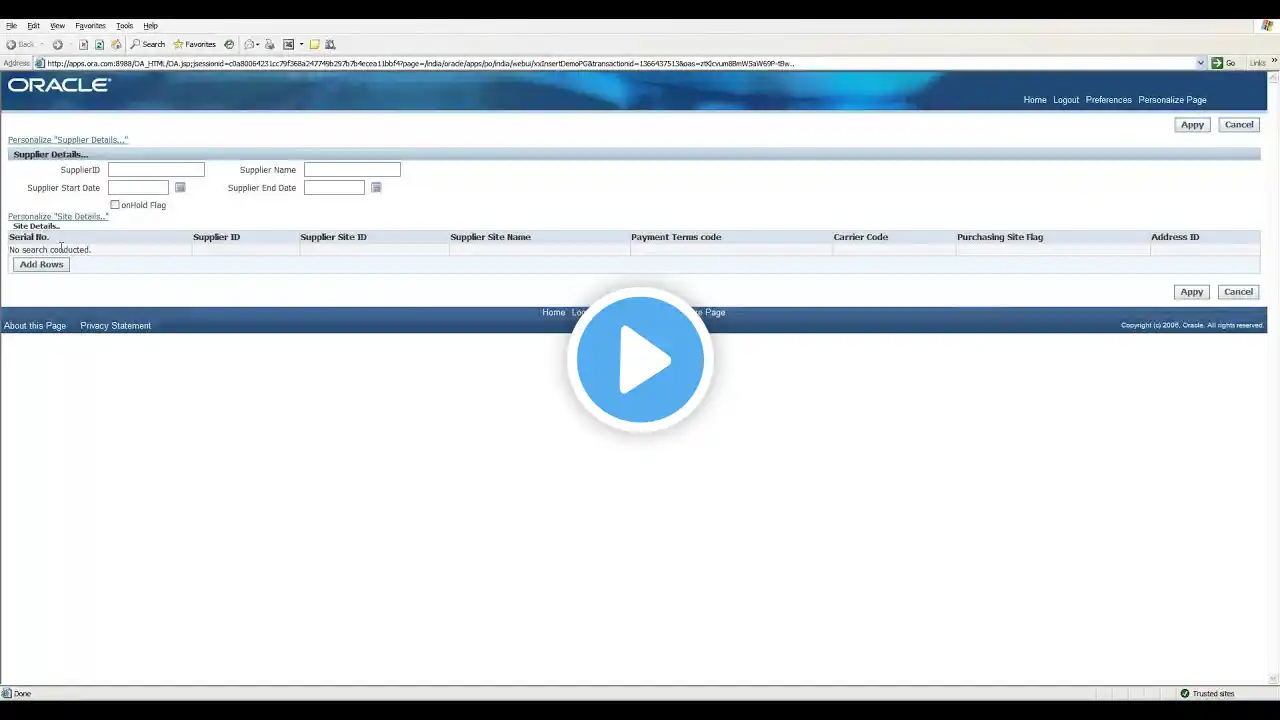Open Supplier End Date calendar picker
The image size is (1280, 720).
(x=376, y=188)
